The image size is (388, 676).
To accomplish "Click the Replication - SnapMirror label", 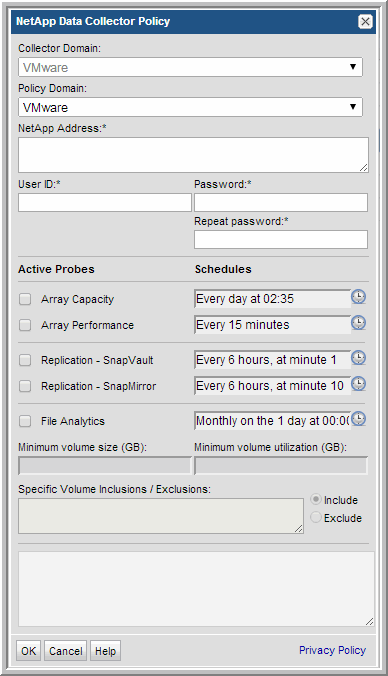I will click(99, 386).
